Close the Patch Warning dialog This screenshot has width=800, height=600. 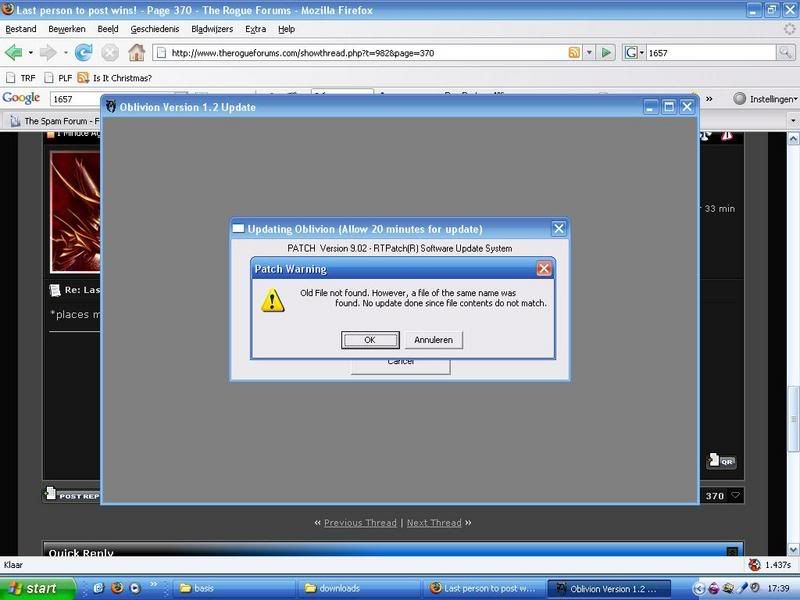tap(544, 269)
